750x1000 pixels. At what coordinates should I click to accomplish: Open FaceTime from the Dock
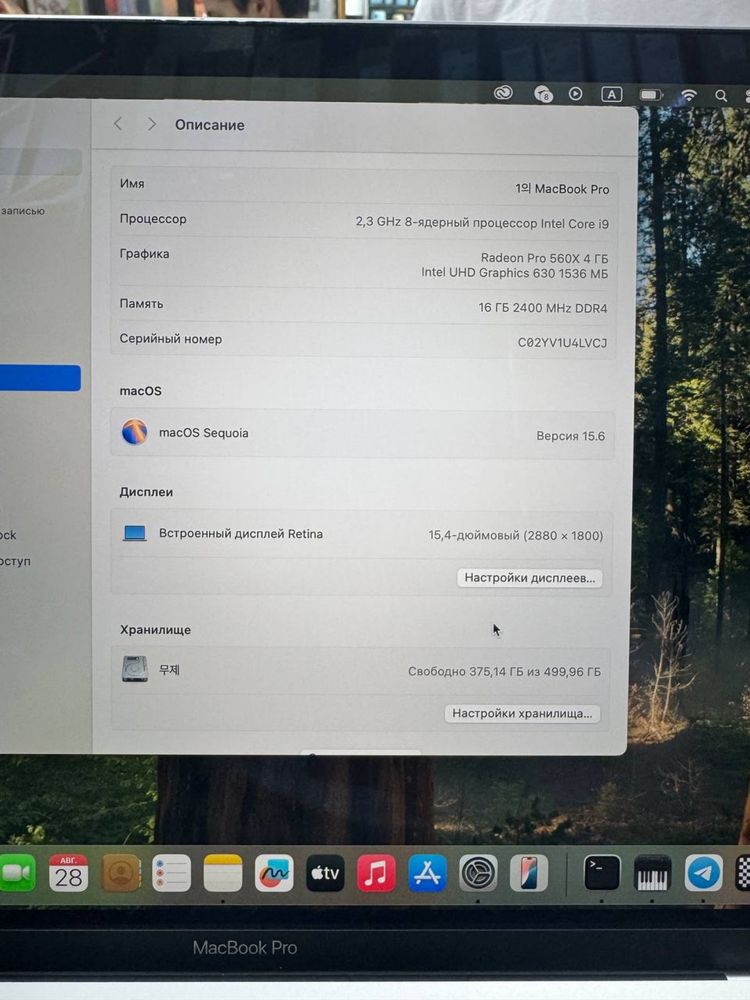pos(18,873)
